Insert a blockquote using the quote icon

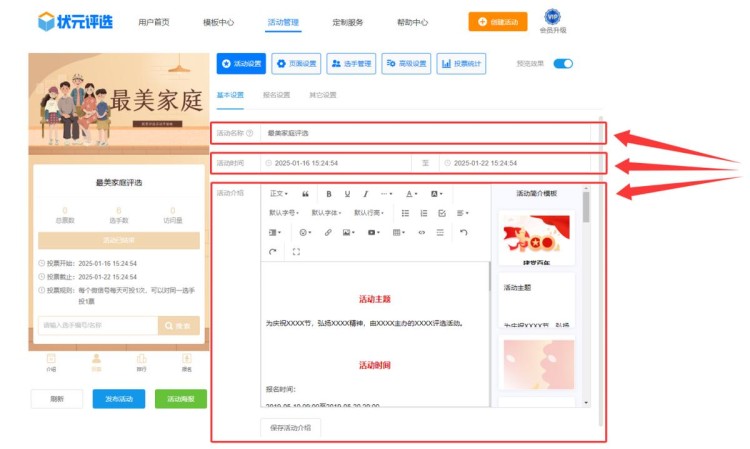(x=305, y=193)
